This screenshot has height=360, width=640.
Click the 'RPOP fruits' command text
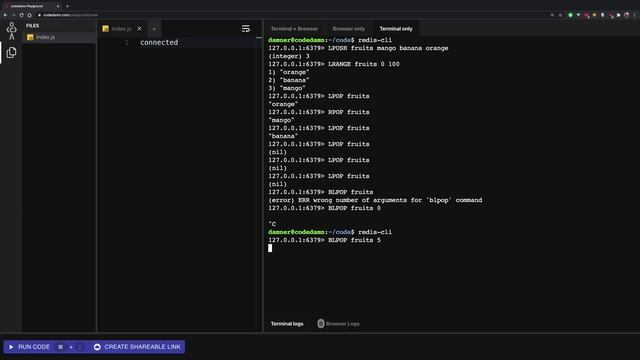coord(349,112)
